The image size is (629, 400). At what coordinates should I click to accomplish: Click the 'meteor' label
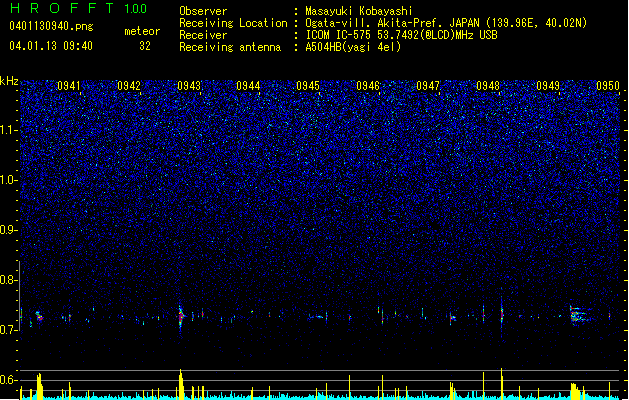coord(142,31)
